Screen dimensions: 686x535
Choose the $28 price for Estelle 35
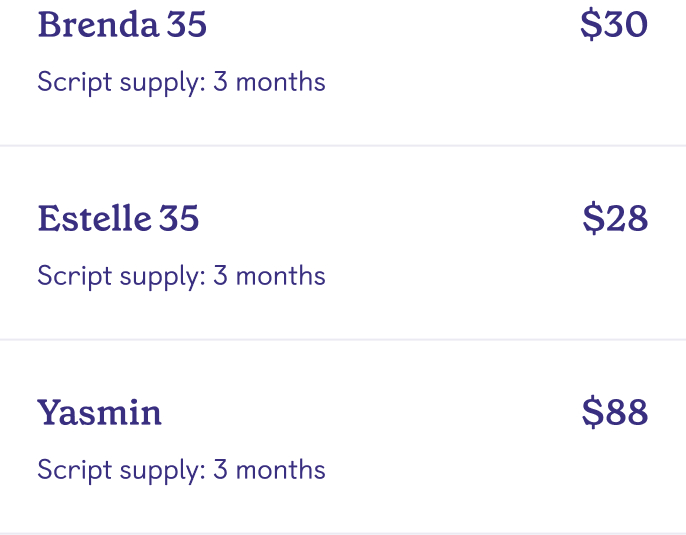click(615, 219)
